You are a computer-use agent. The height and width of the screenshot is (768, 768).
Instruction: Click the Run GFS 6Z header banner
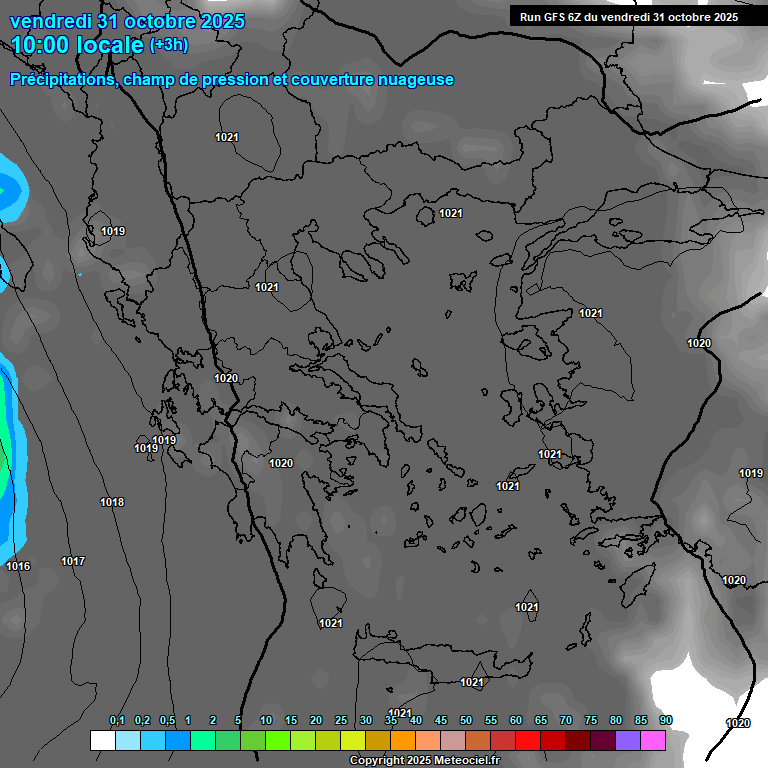pyautogui.click(x=629, y=16)
